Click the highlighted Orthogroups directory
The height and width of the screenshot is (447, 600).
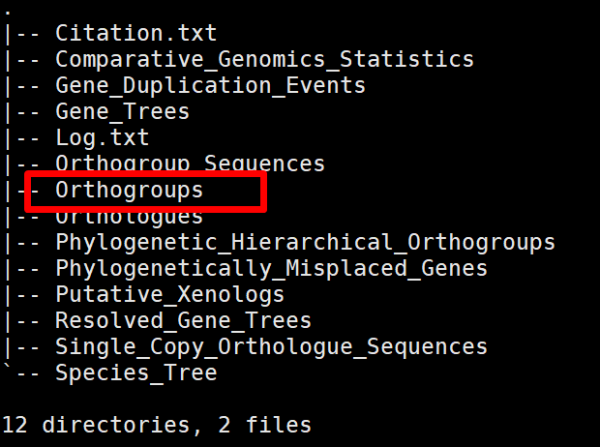(129, 189)
